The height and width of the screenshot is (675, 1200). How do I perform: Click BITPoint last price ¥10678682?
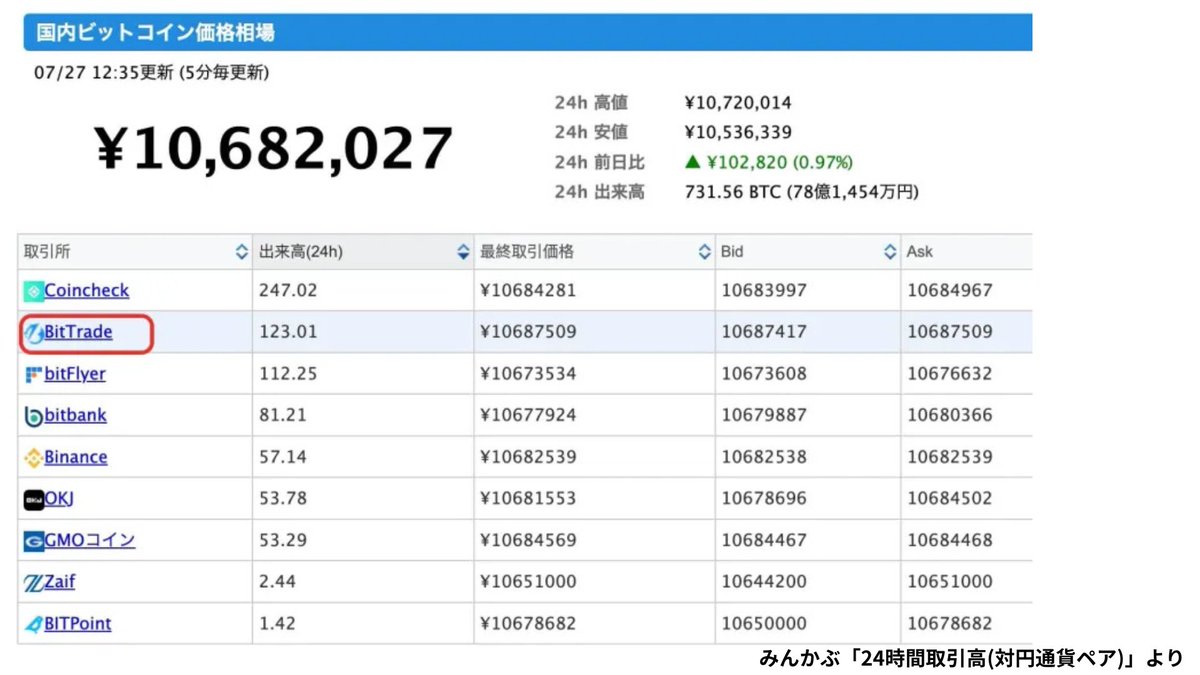pos(528,623)
